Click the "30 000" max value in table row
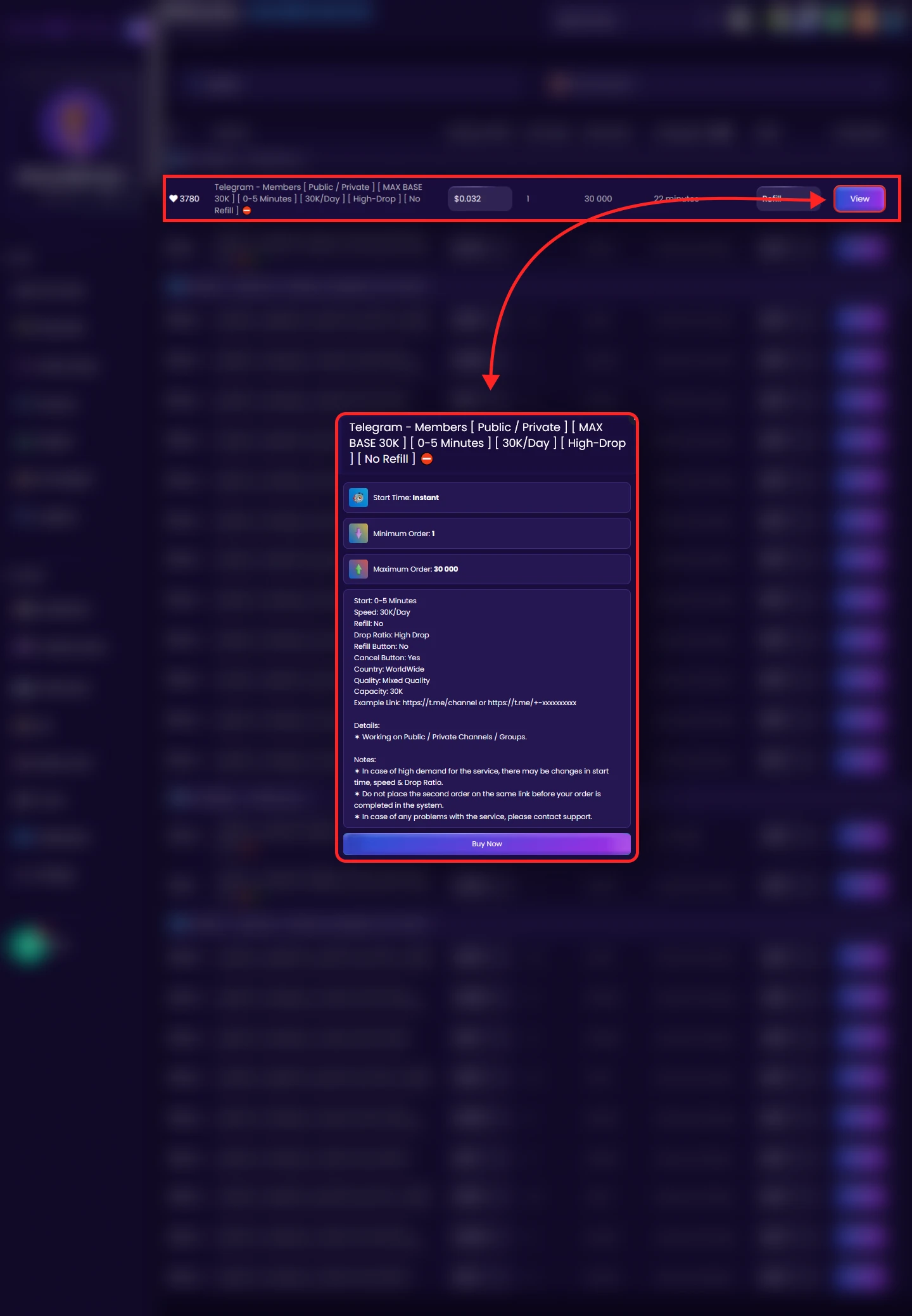912x1316 pixels. tap(598, 199)
